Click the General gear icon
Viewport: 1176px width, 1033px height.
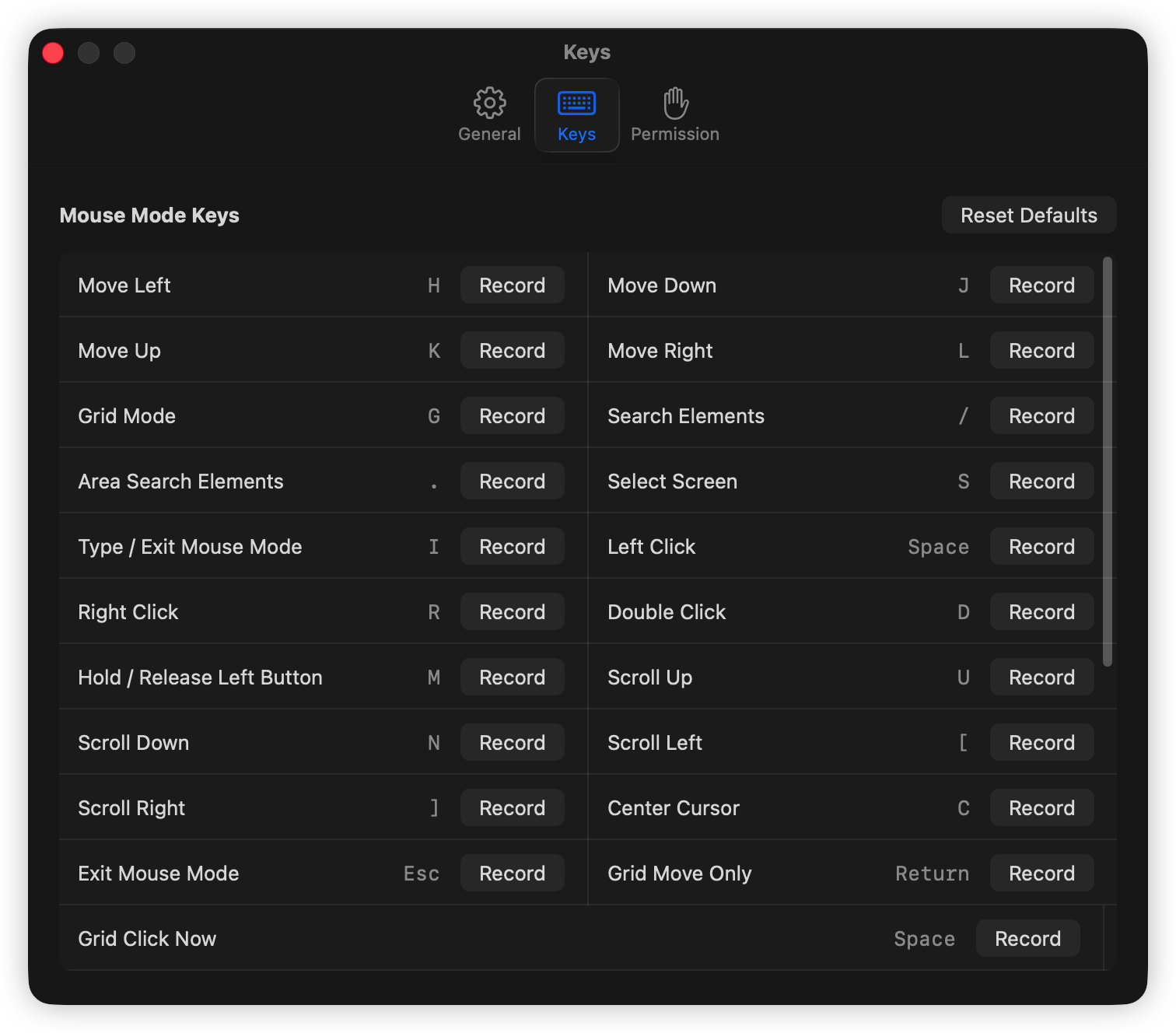[x=489, y=103]
